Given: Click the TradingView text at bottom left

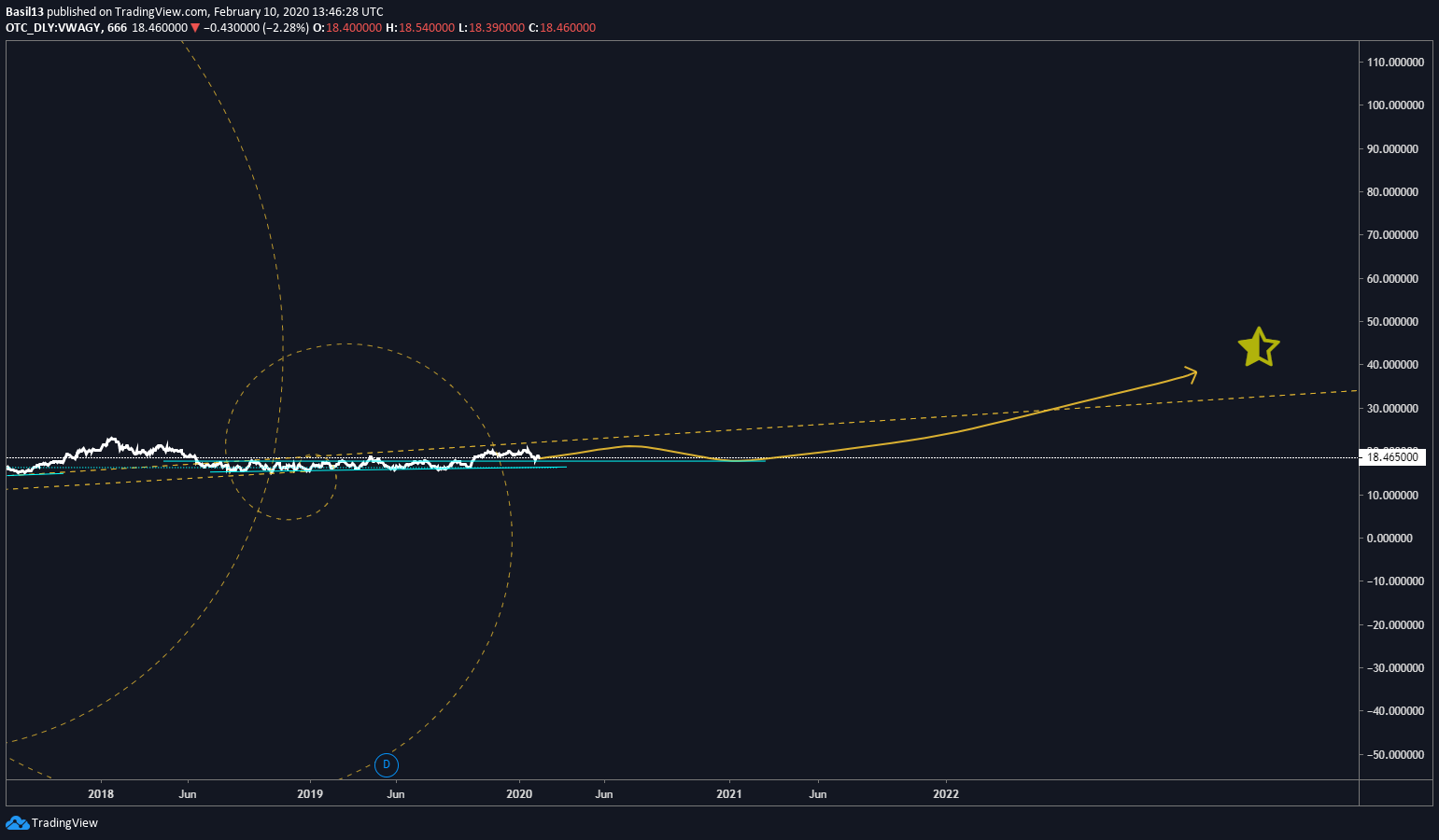Looking at the screenshot, I should (64, 823).
